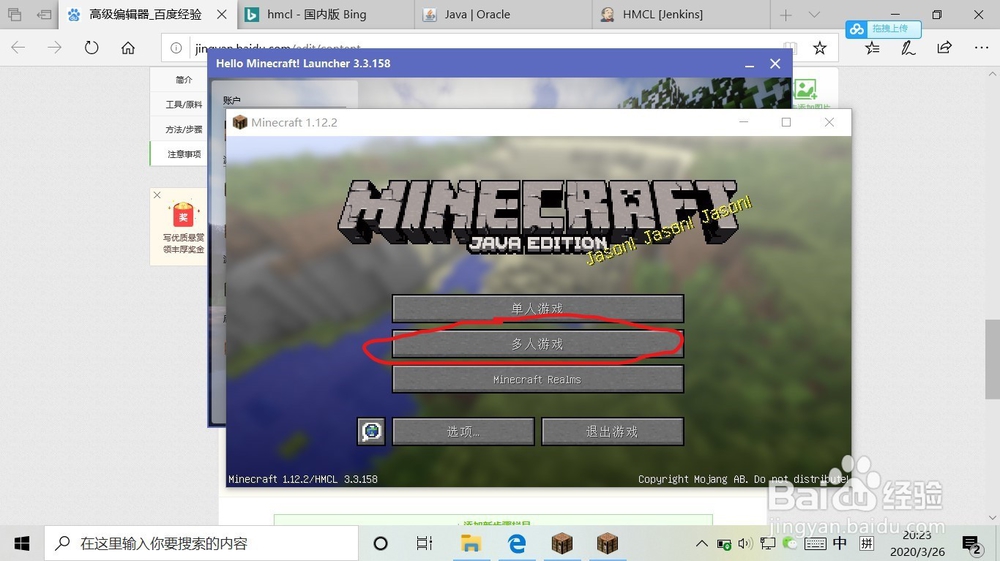This screenshot has width=1000, height=561.
Task: Click the 账户 label in HMCL launcher
Action: [232, 100]
